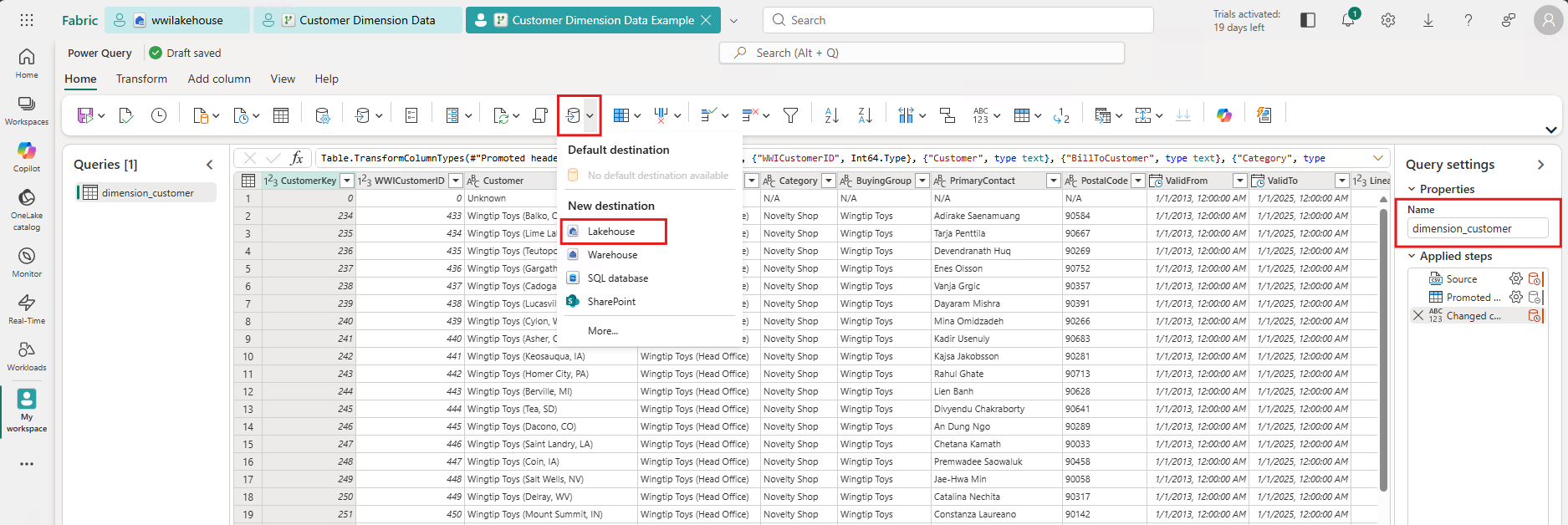Open Real-Time hub in the sidebar
Image resolution: width=1568 pixels, height=525 pixels.
point(27,308)
